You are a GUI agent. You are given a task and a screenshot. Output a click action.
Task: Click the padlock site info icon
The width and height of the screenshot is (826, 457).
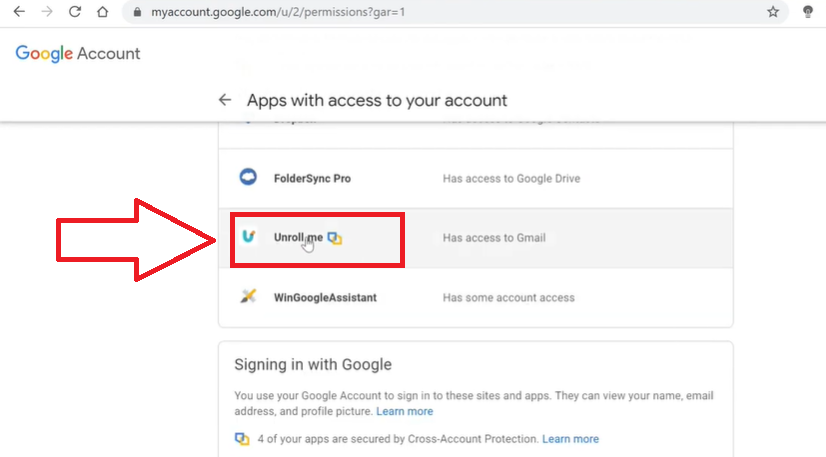(137, 13)
